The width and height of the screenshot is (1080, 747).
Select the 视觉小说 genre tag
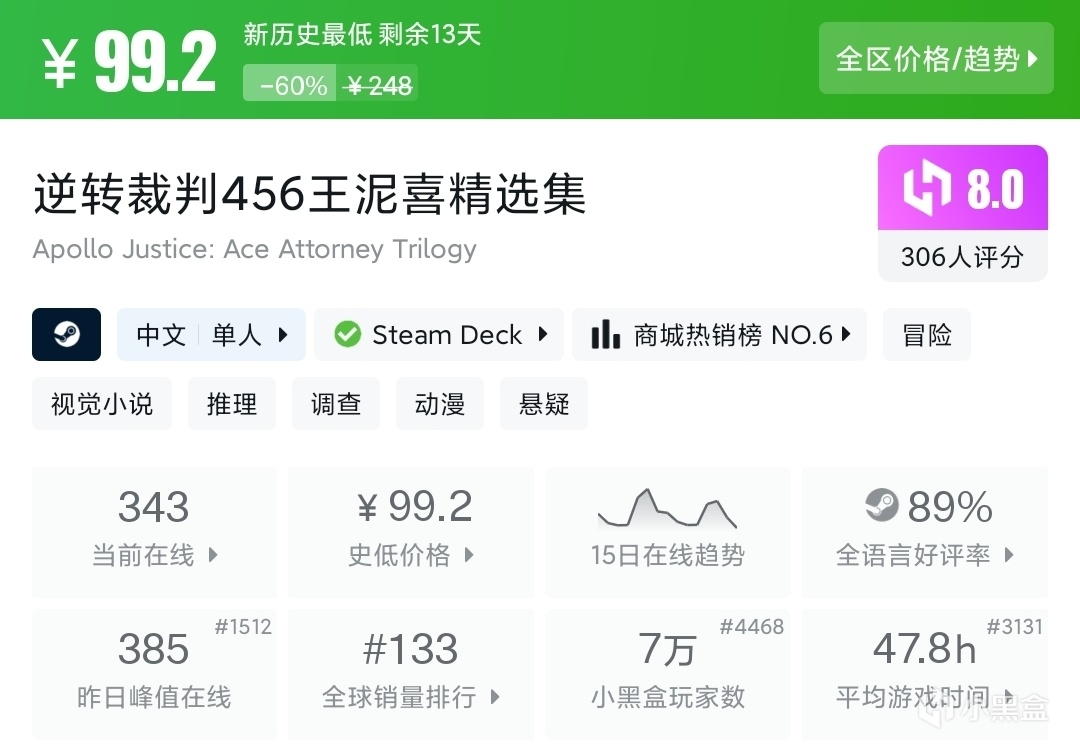coord(102,404)
